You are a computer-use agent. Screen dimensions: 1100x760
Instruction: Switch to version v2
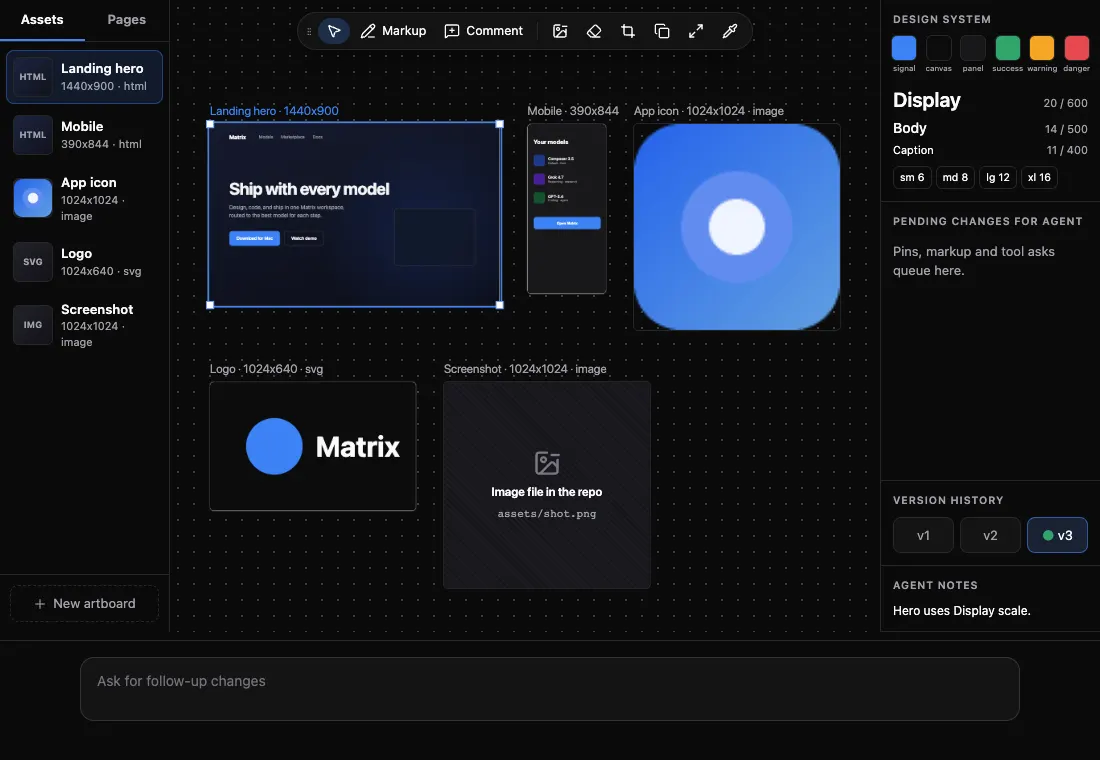tap(990, 535)
